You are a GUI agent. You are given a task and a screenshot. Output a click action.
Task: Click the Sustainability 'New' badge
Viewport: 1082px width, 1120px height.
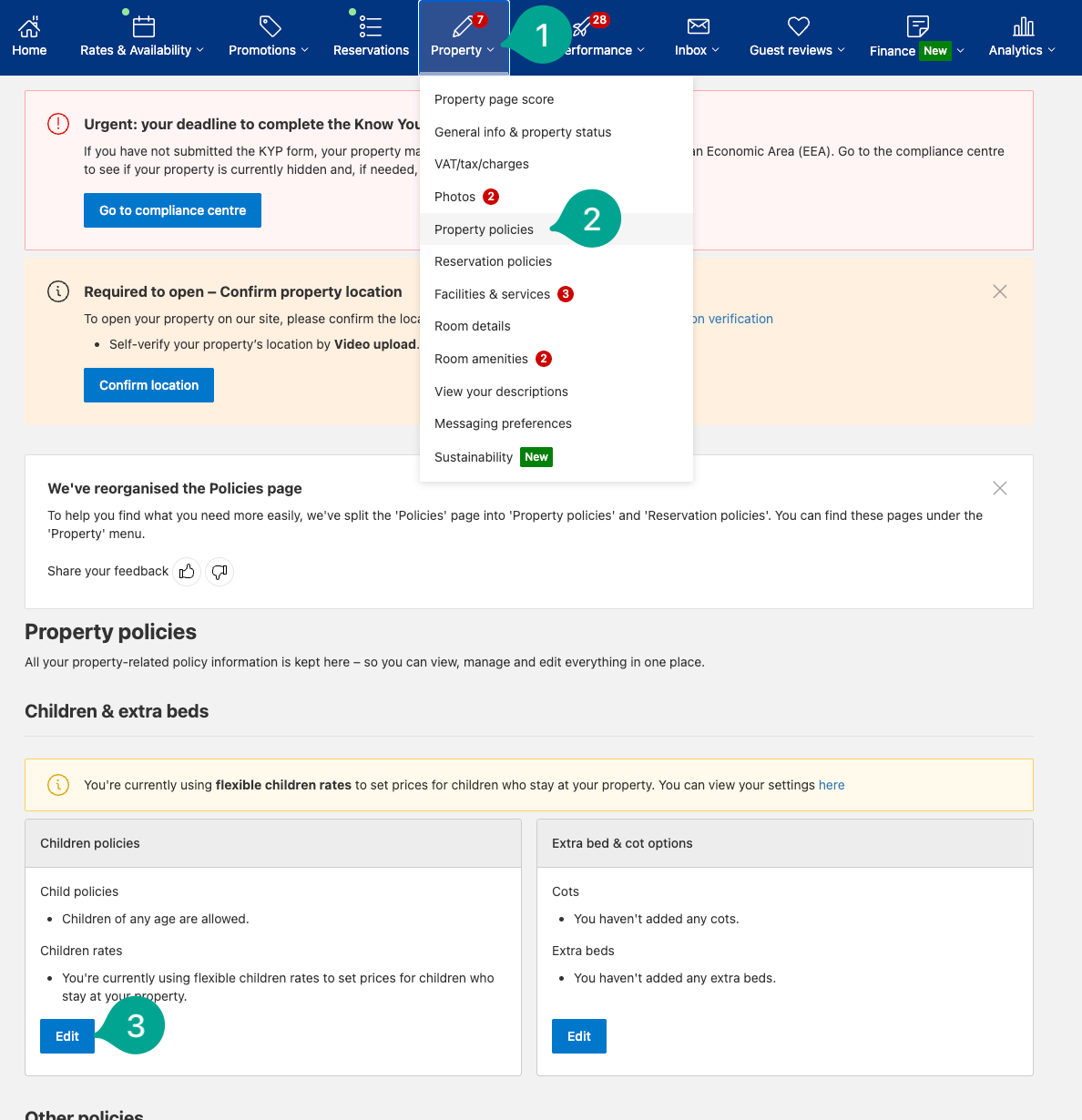point(536,457)
